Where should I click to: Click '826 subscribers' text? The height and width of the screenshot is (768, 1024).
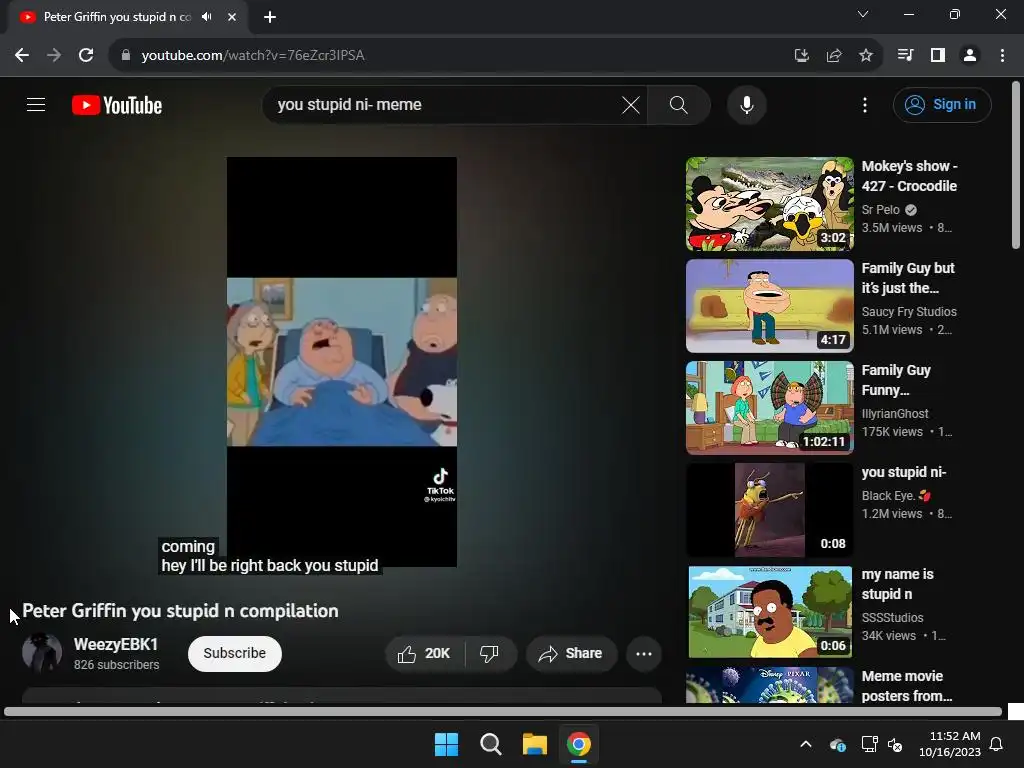click(x=116, y=665)
